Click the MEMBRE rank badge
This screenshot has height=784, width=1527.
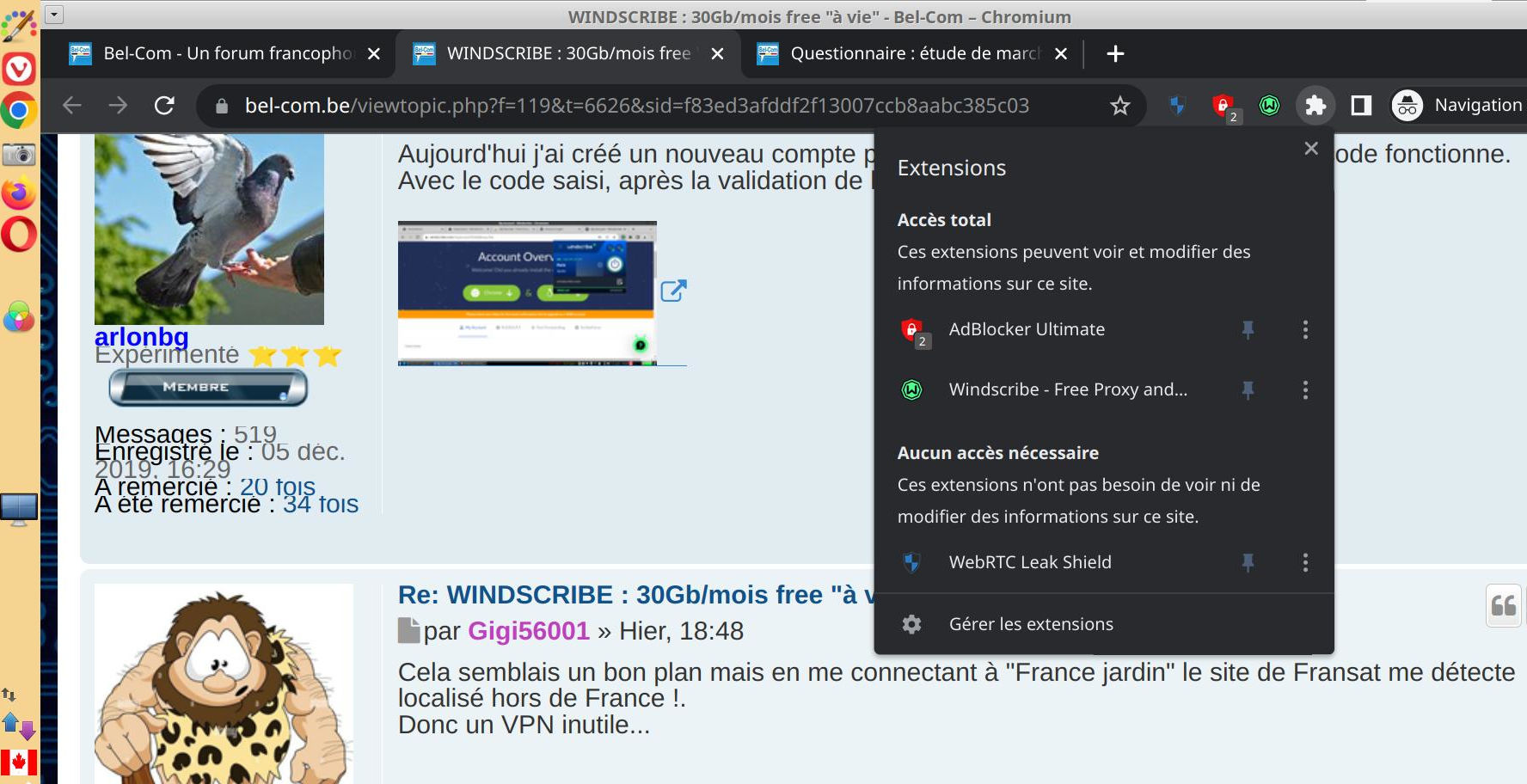pyautogui.click(x=208, y=388)
